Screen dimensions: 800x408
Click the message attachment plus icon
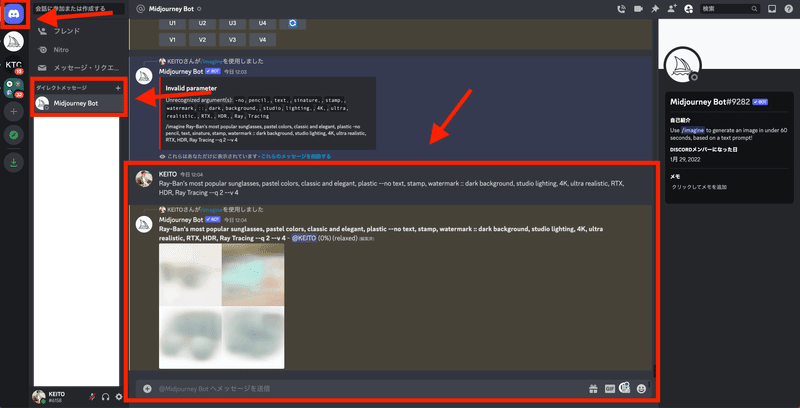(147, 389)
